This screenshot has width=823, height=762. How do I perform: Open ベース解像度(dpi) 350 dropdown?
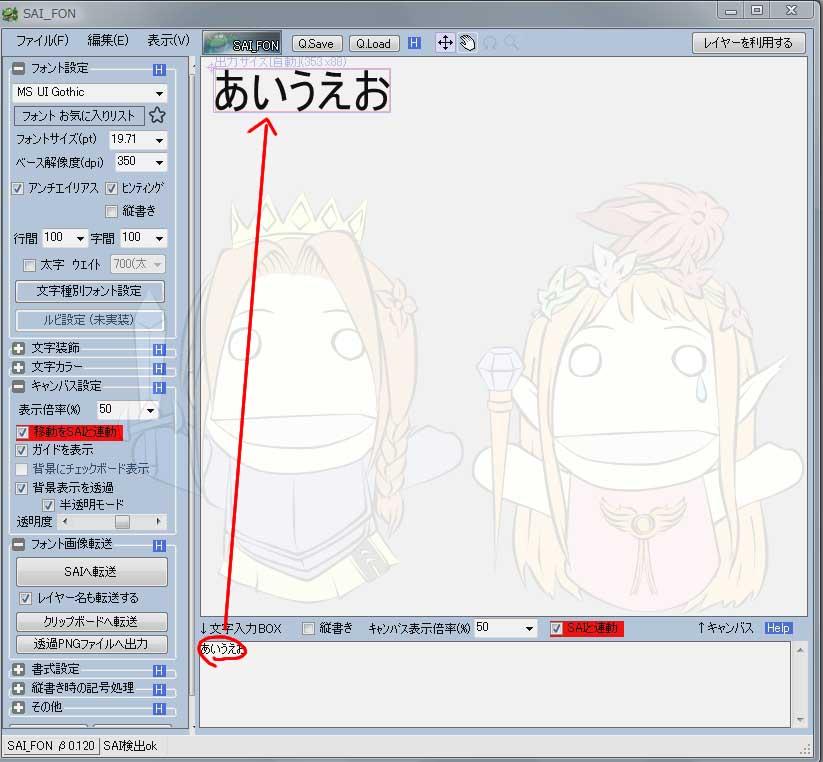[159, 162]
